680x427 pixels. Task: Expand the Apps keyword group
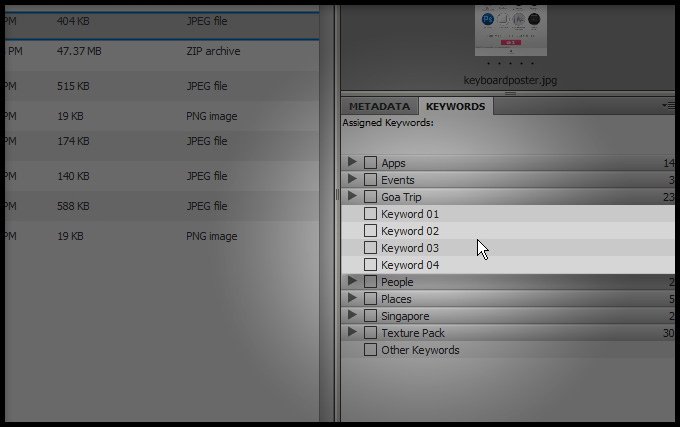pyautogui.click(x=352, y=162)
